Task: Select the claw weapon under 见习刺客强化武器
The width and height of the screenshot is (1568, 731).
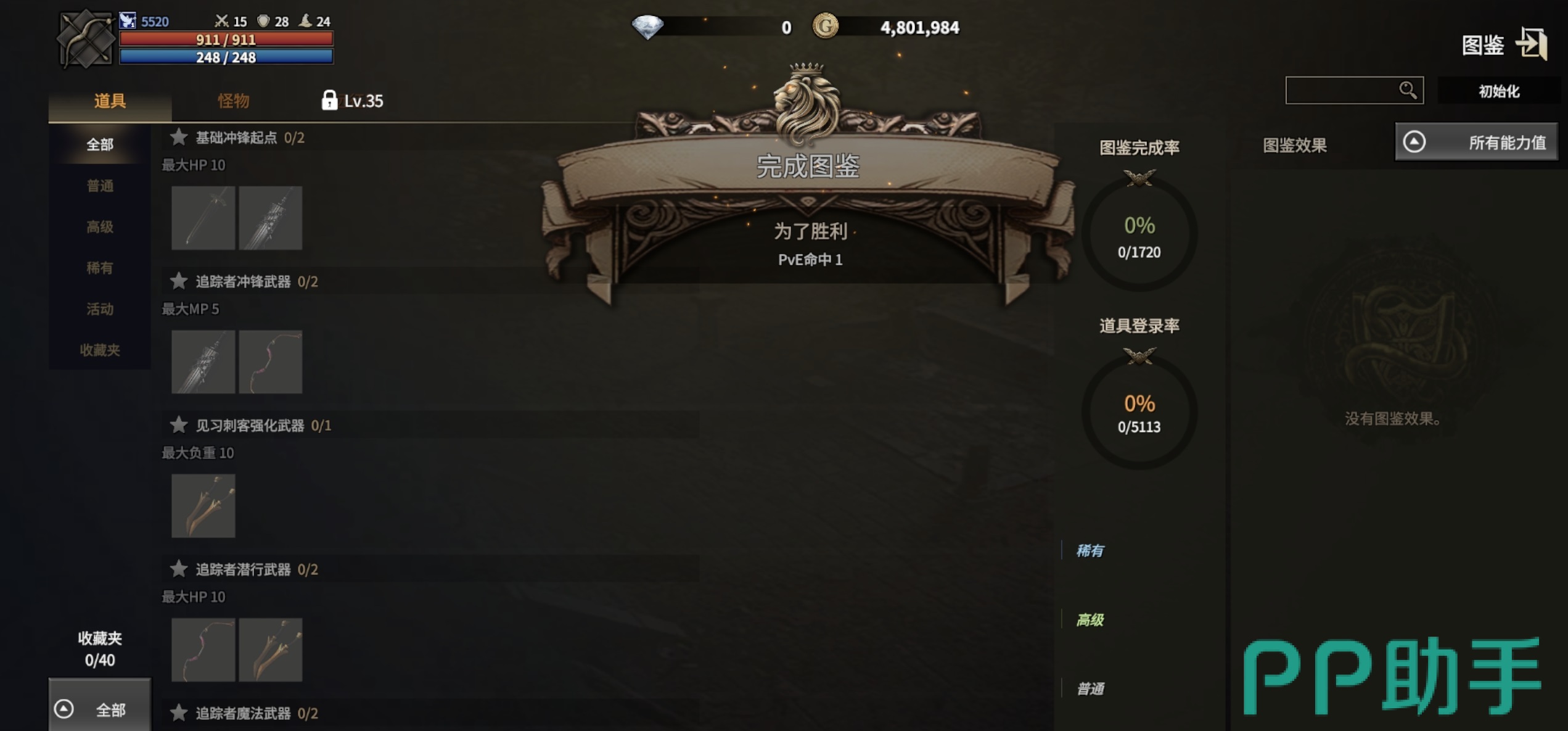Action: 203,505
